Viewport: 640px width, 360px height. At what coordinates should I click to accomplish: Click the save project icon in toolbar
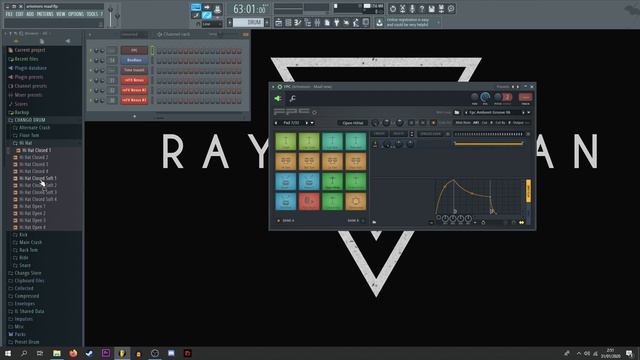(x=431, y=9)
